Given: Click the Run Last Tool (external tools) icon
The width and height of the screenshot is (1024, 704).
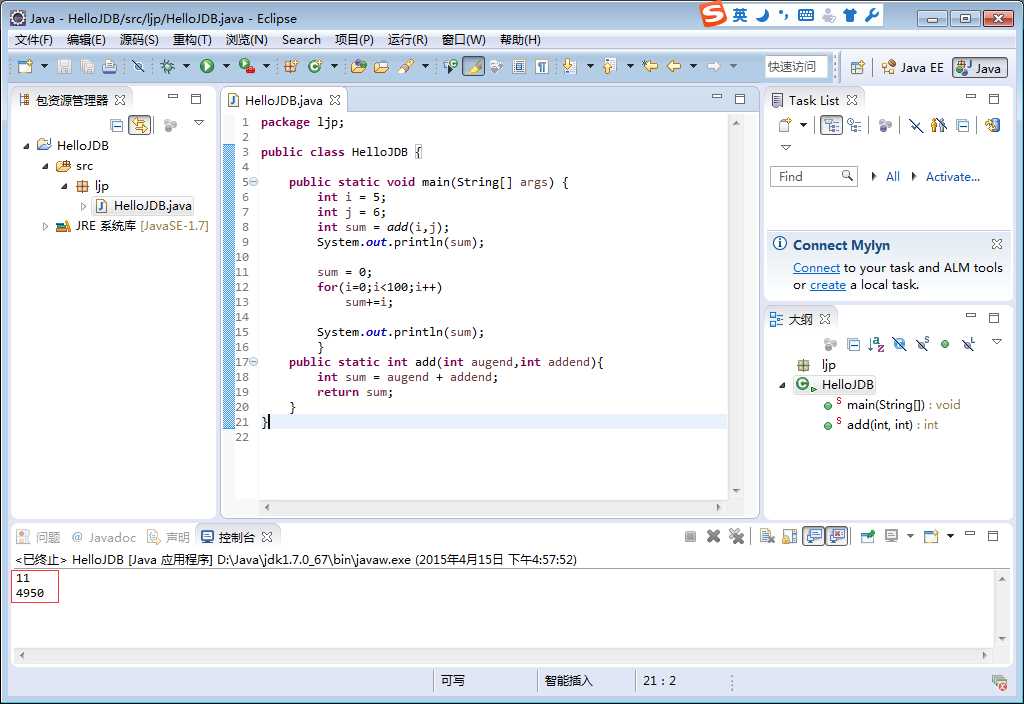Looking at the screenshot, I should [247, 66].
